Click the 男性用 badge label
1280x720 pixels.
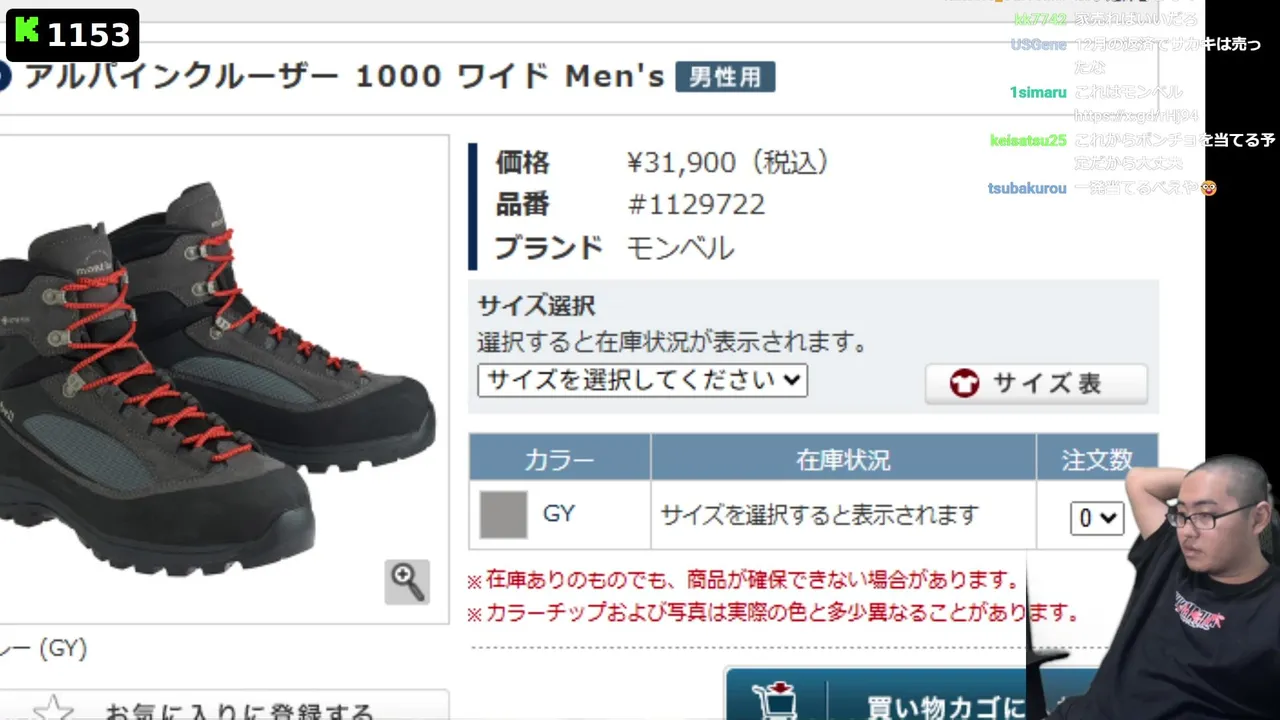pyautogui.click(x=725, y=77)
